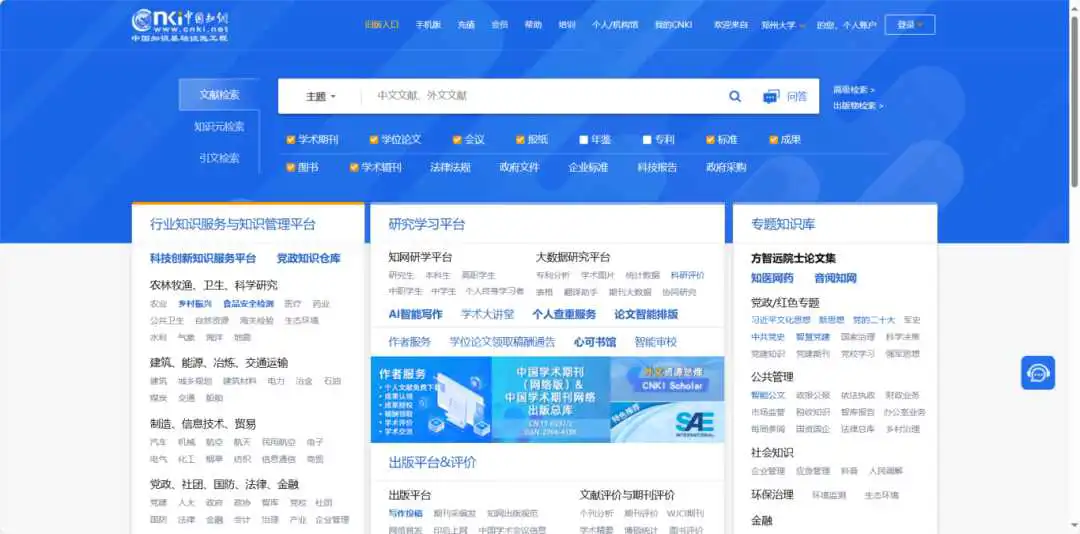Click the 乡村振兴 industry link
The height and width of the screenshot is (534, 1080).
[195, 304]
